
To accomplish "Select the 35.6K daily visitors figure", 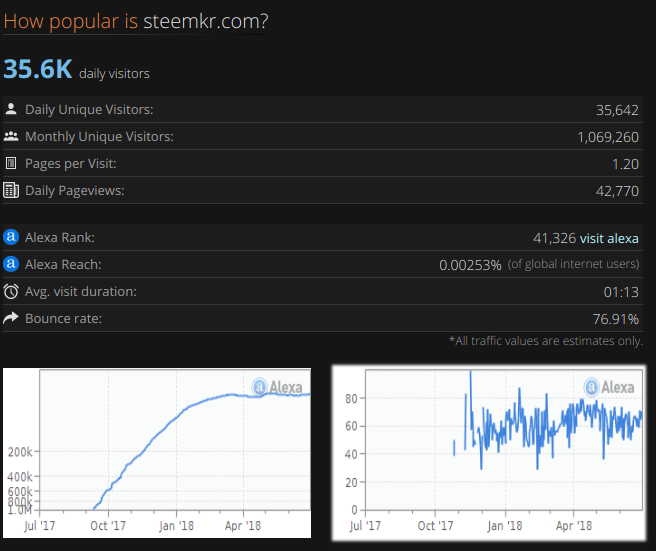I will click(x=38, y=69).
